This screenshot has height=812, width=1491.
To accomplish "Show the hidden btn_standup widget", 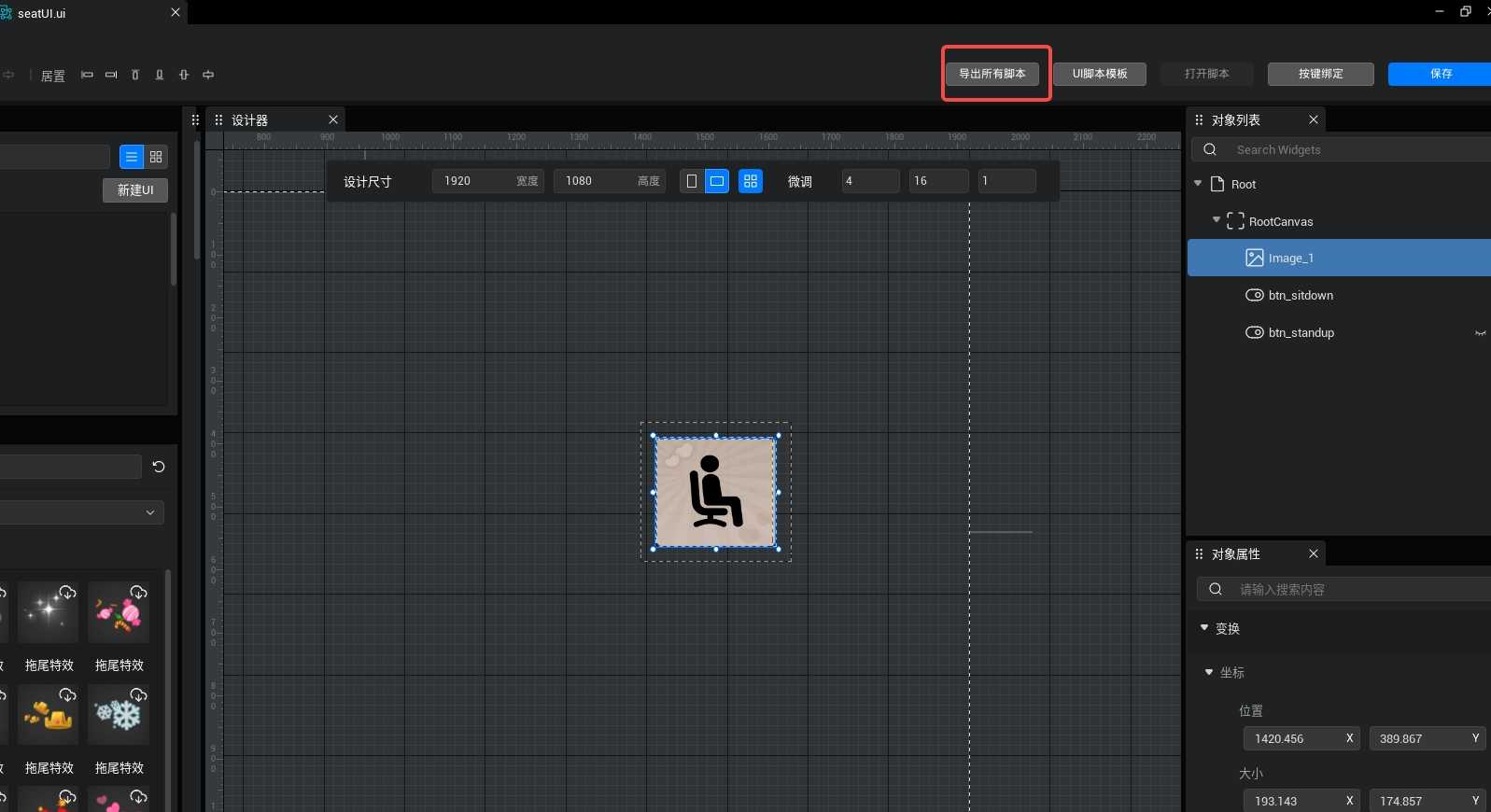I will coord(1480,333).
